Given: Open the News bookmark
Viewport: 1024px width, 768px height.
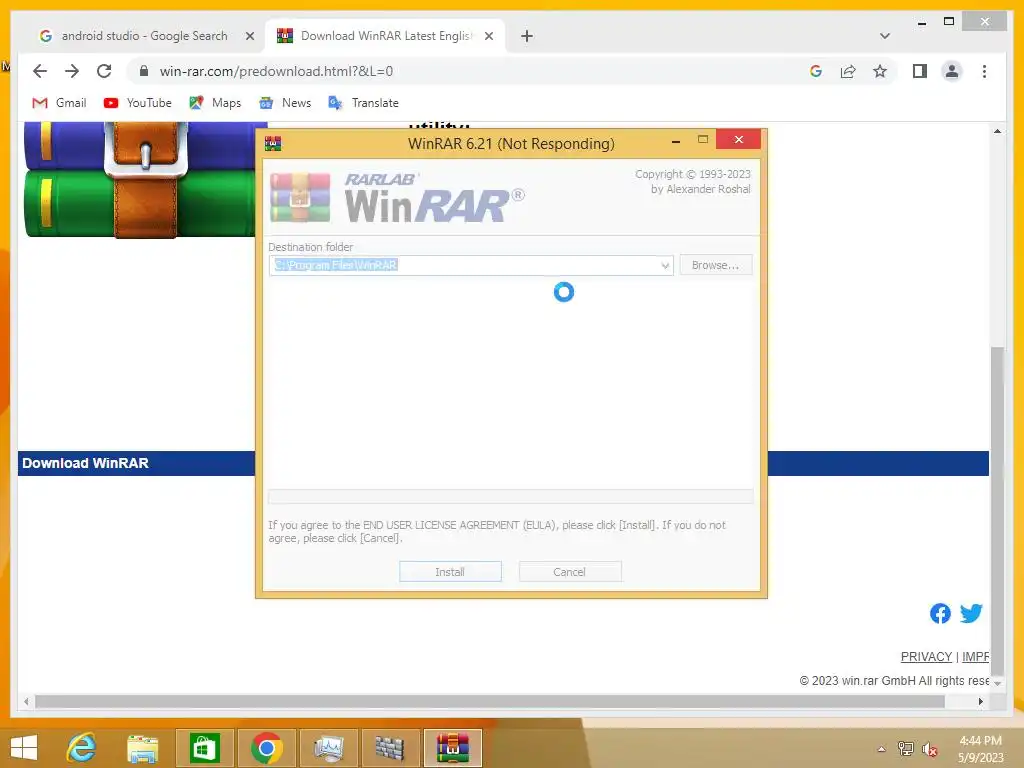Looking at the screenshot, I should pyautogui.click(x=285, y=103).
